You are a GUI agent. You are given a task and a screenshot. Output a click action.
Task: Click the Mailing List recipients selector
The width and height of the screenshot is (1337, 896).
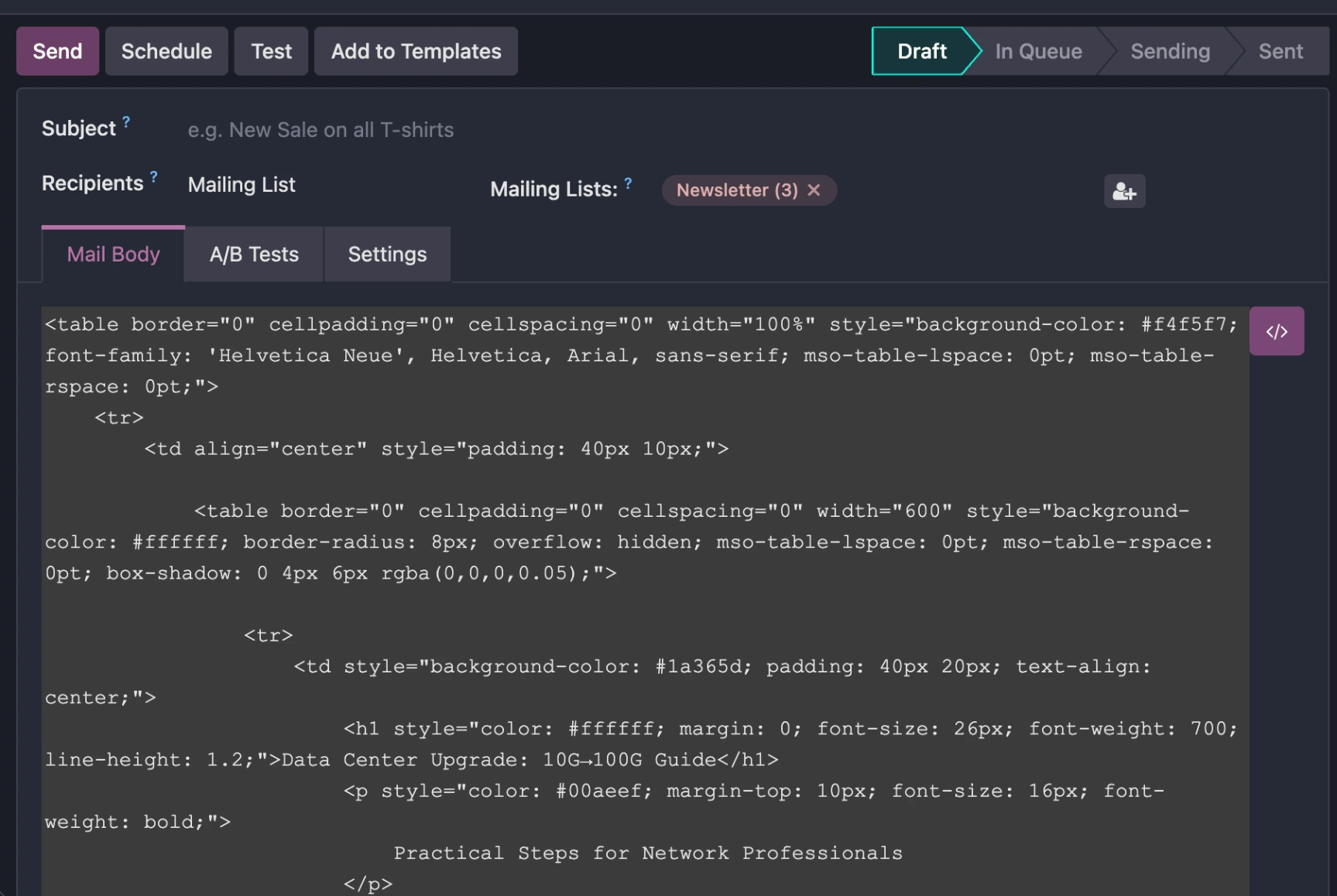[241, 184]
